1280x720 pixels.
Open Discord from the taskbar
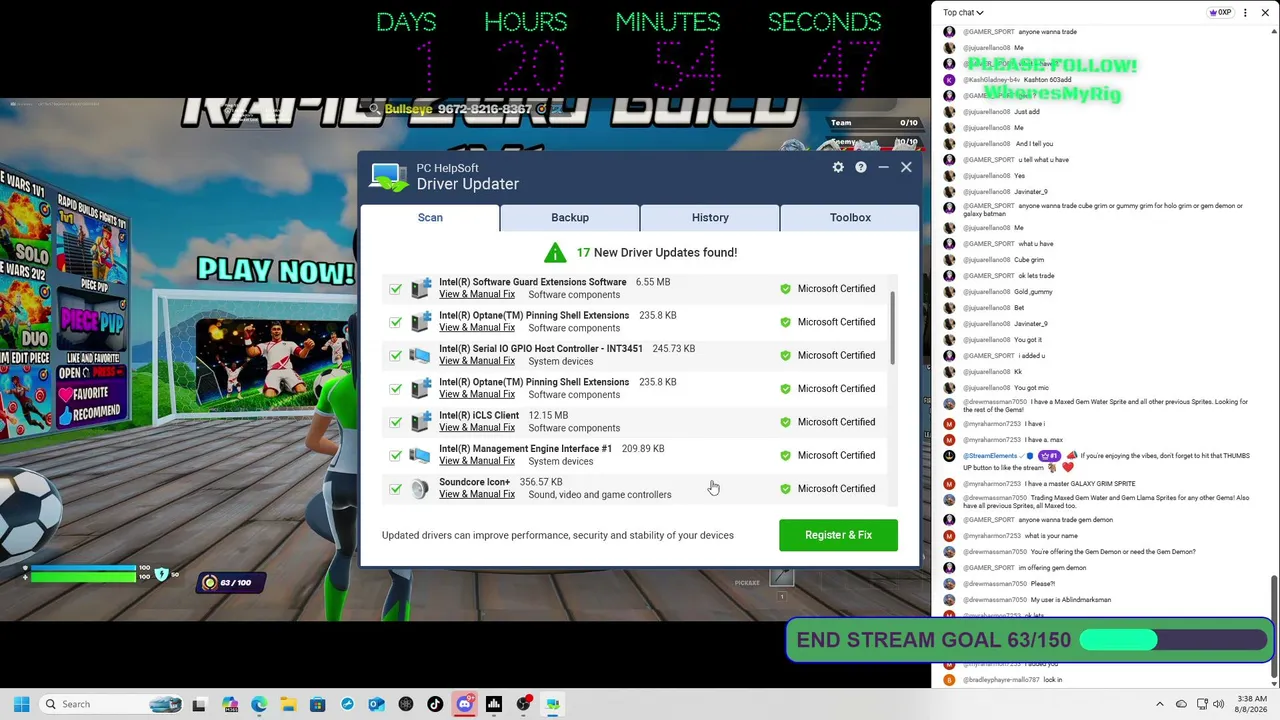pyautogui.click(x=464, y=704)
